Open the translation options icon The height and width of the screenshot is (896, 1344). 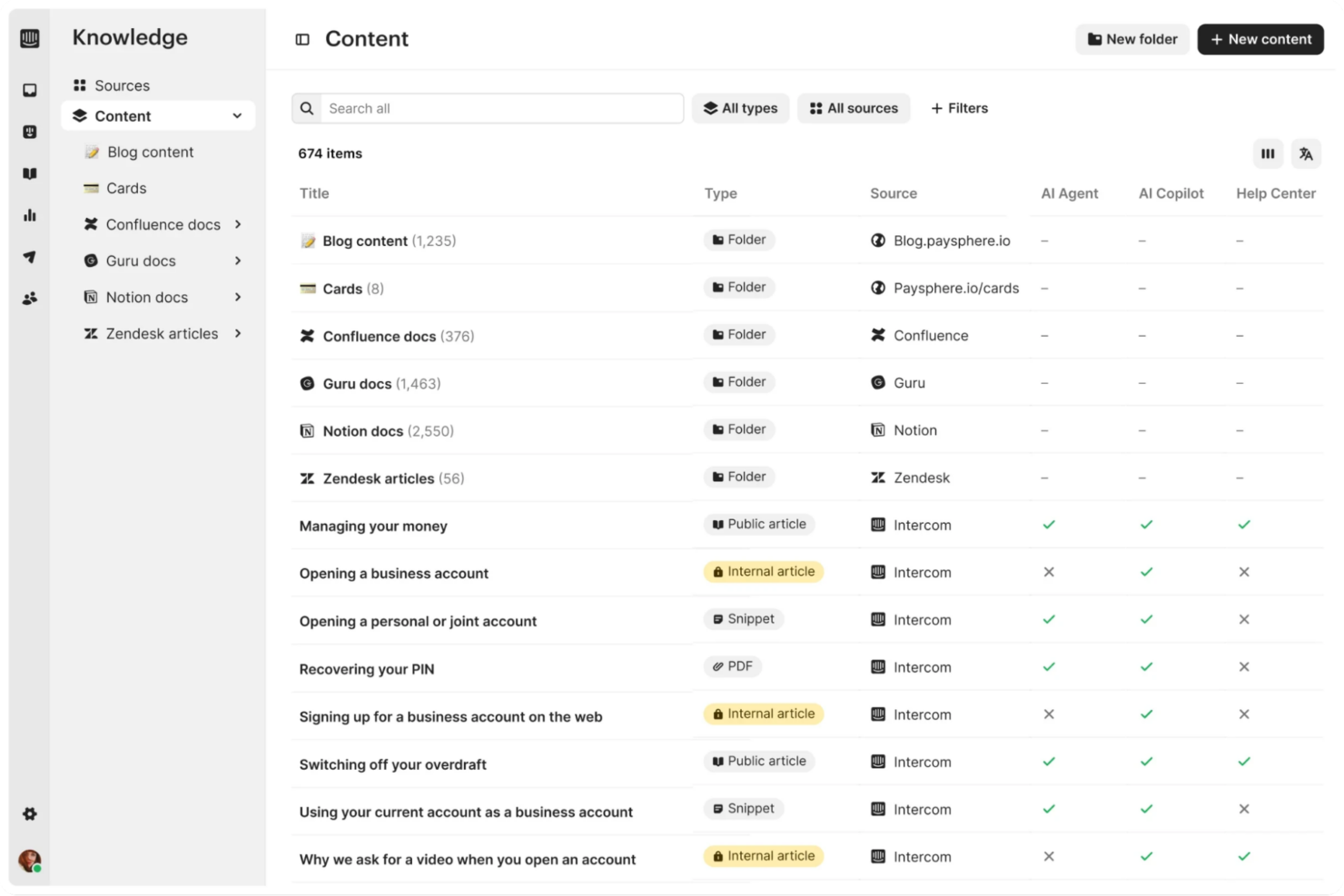(x=1306, y=153)
